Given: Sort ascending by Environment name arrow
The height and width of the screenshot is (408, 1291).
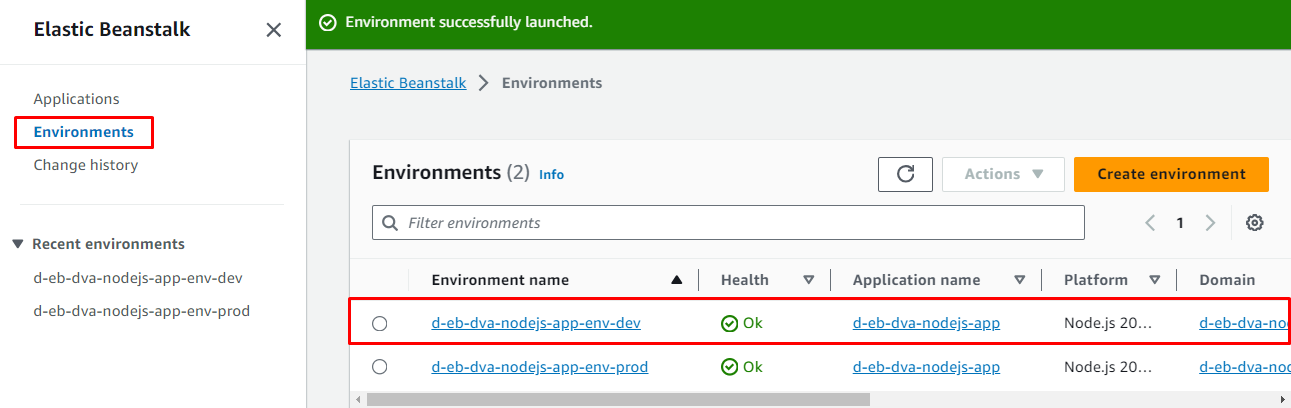Looking at the screenshot, I should [x=677, y=280].
